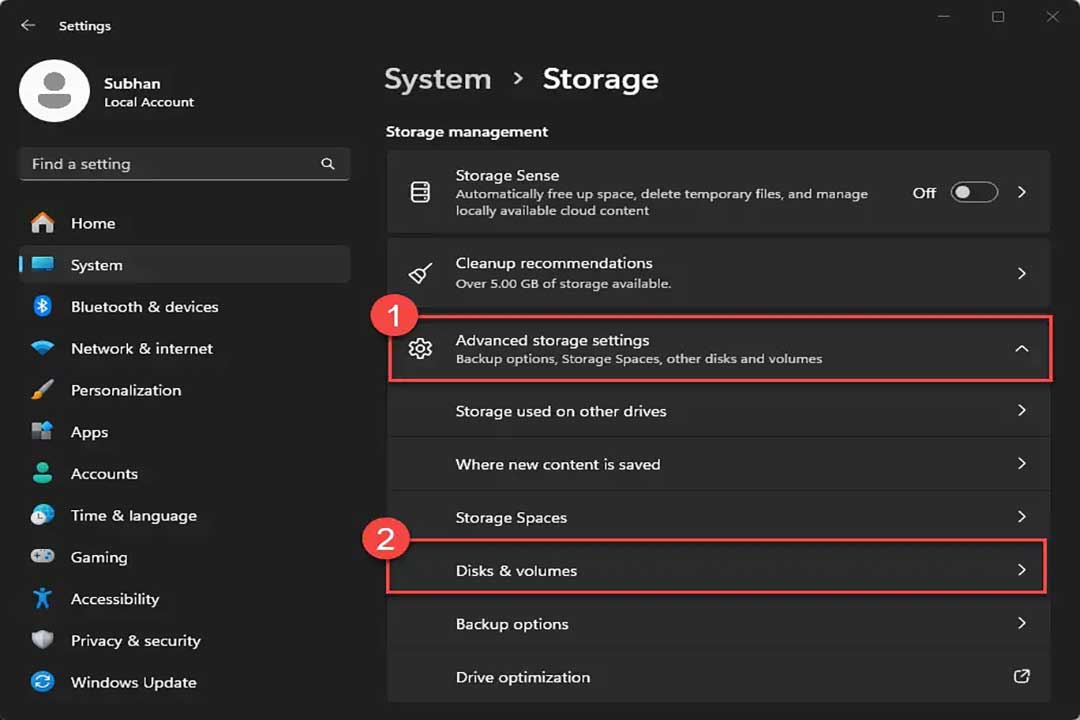Click Advanced storage settings title text
Screen dimensions: 1080x720
coord(552,340)
